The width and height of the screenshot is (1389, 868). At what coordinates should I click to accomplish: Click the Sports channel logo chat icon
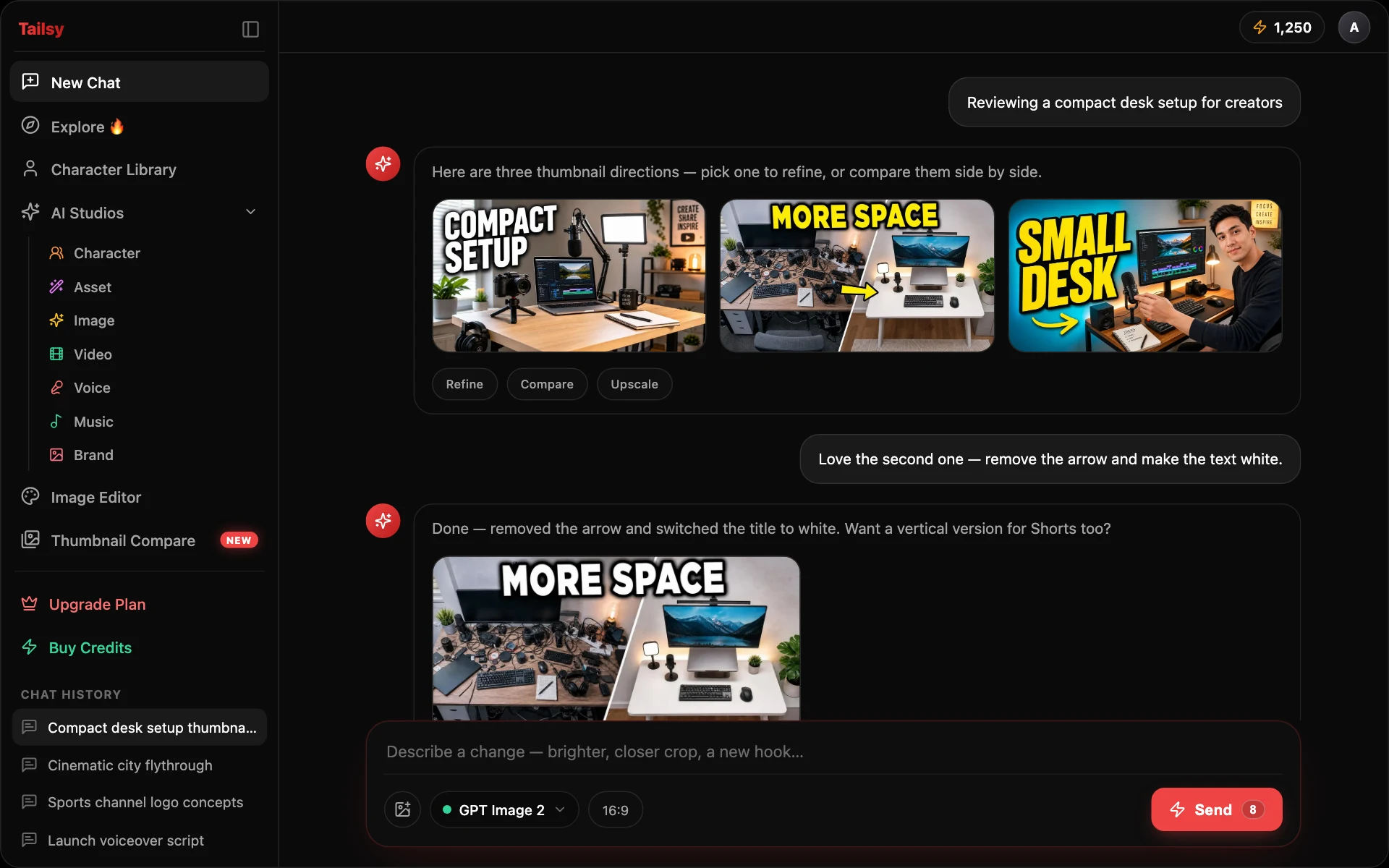click(30, 801)
